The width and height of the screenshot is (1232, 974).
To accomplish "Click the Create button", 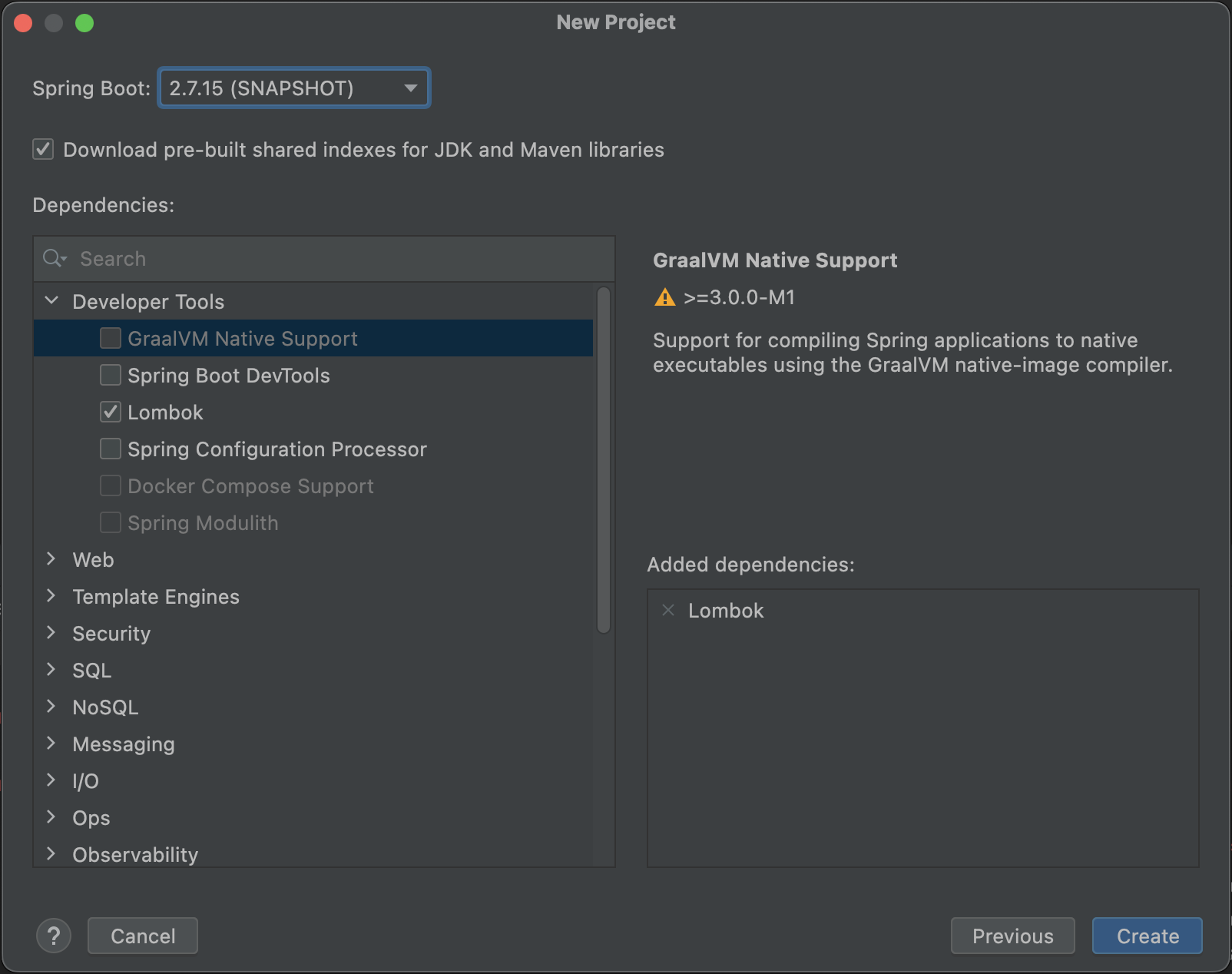I will (x=1148, y=936).
